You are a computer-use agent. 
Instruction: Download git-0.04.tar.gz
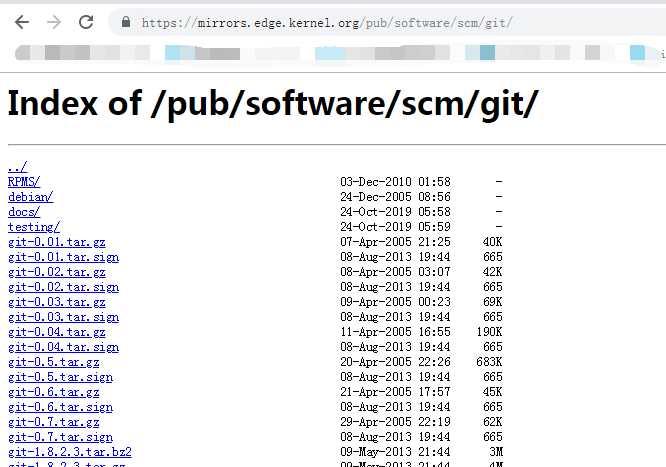(x=56, y=332)
